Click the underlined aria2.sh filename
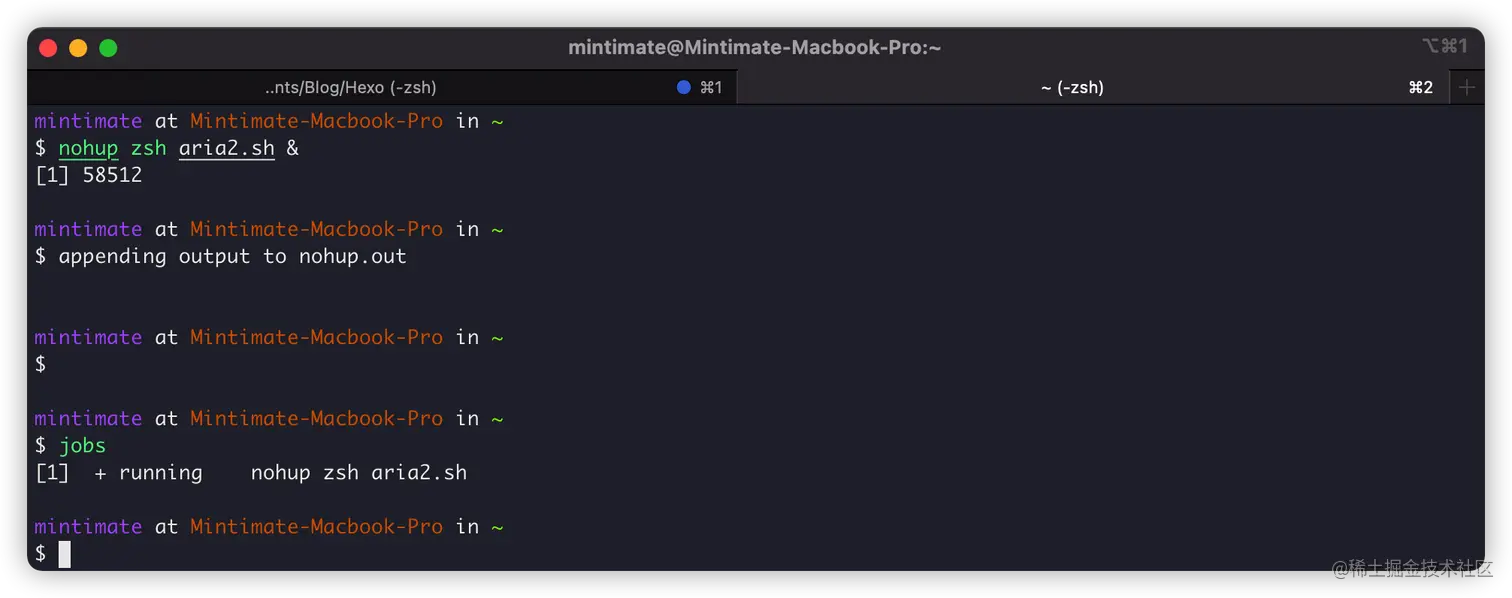Image resolution: width=1512 pixels, height=598 pixels. tap(226, 148)
